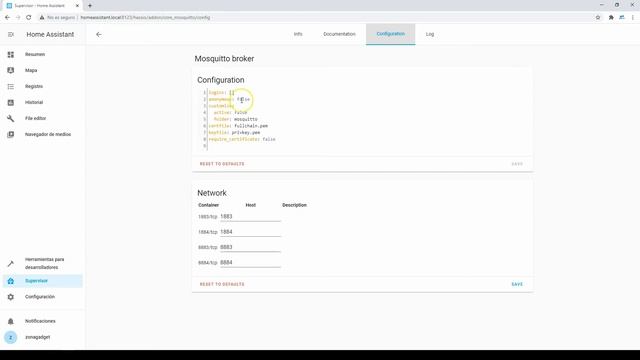This screenshot has height=360, width=640.
Task: Reset Network section to defaults
Action: coord(222,284)
